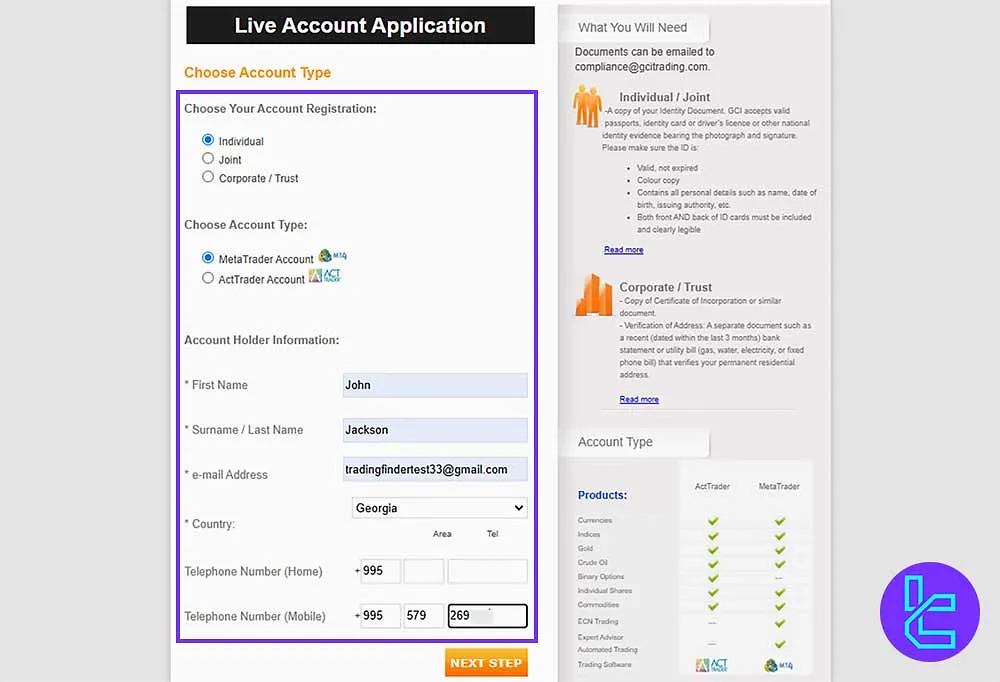Click the MetaTrader checkmark for Commodities
1000x682 pixels.
(779, 606)
